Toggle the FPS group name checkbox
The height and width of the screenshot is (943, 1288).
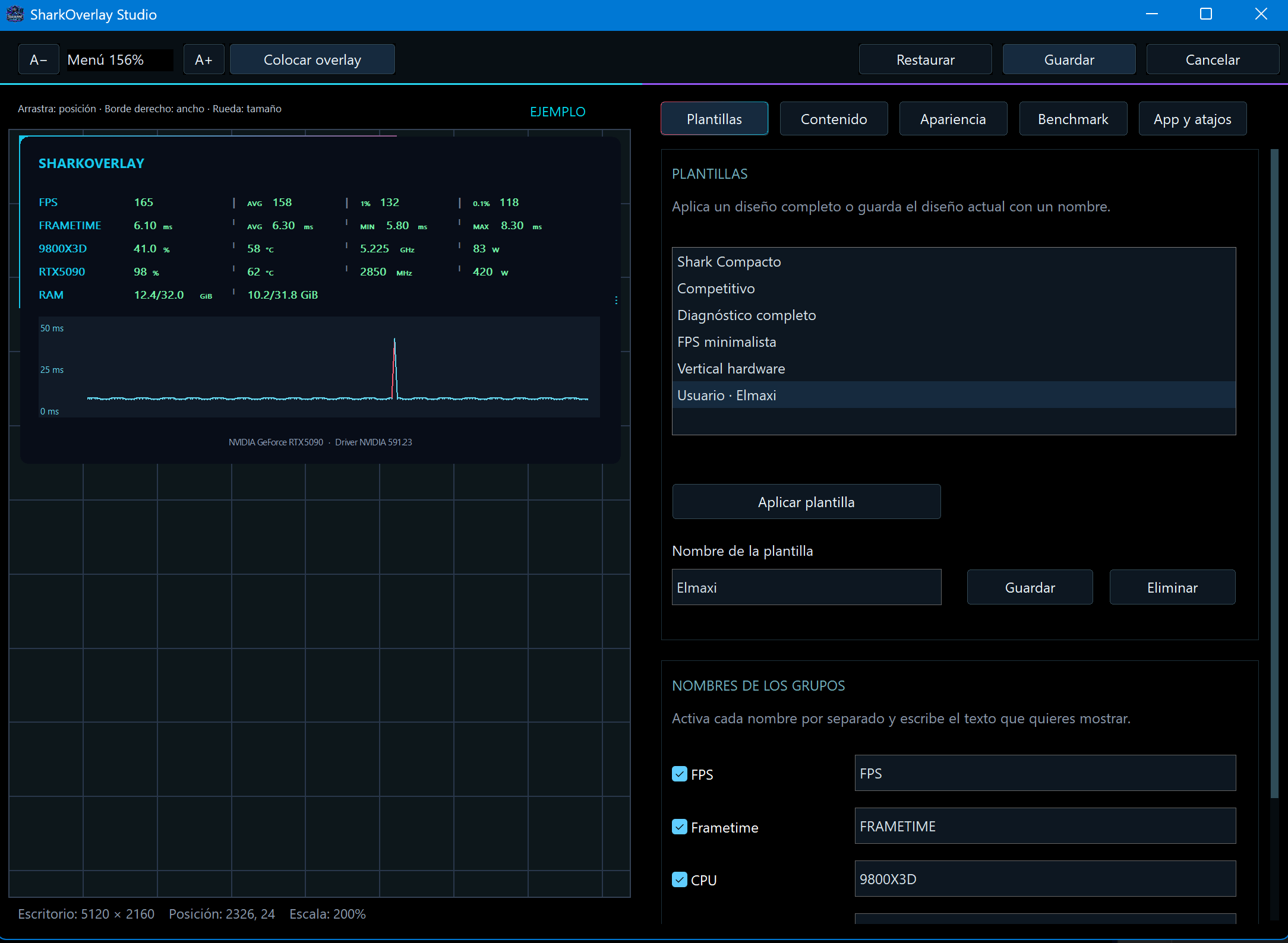[680, 774]
